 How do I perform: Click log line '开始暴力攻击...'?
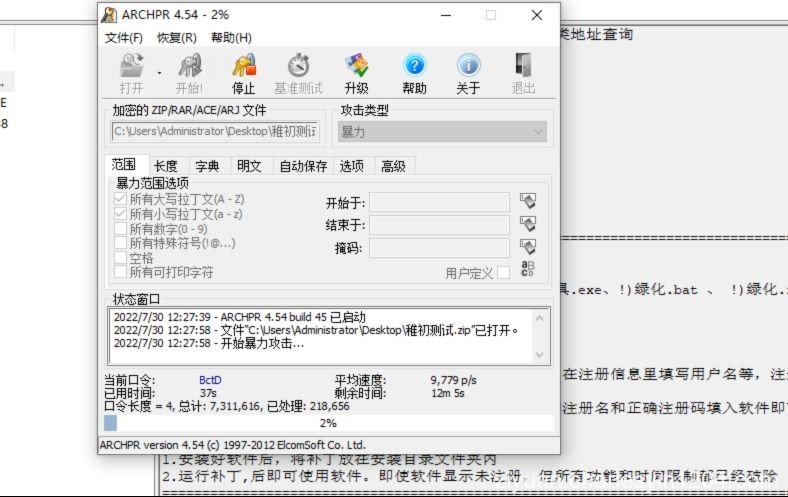[x=209, y=343]
